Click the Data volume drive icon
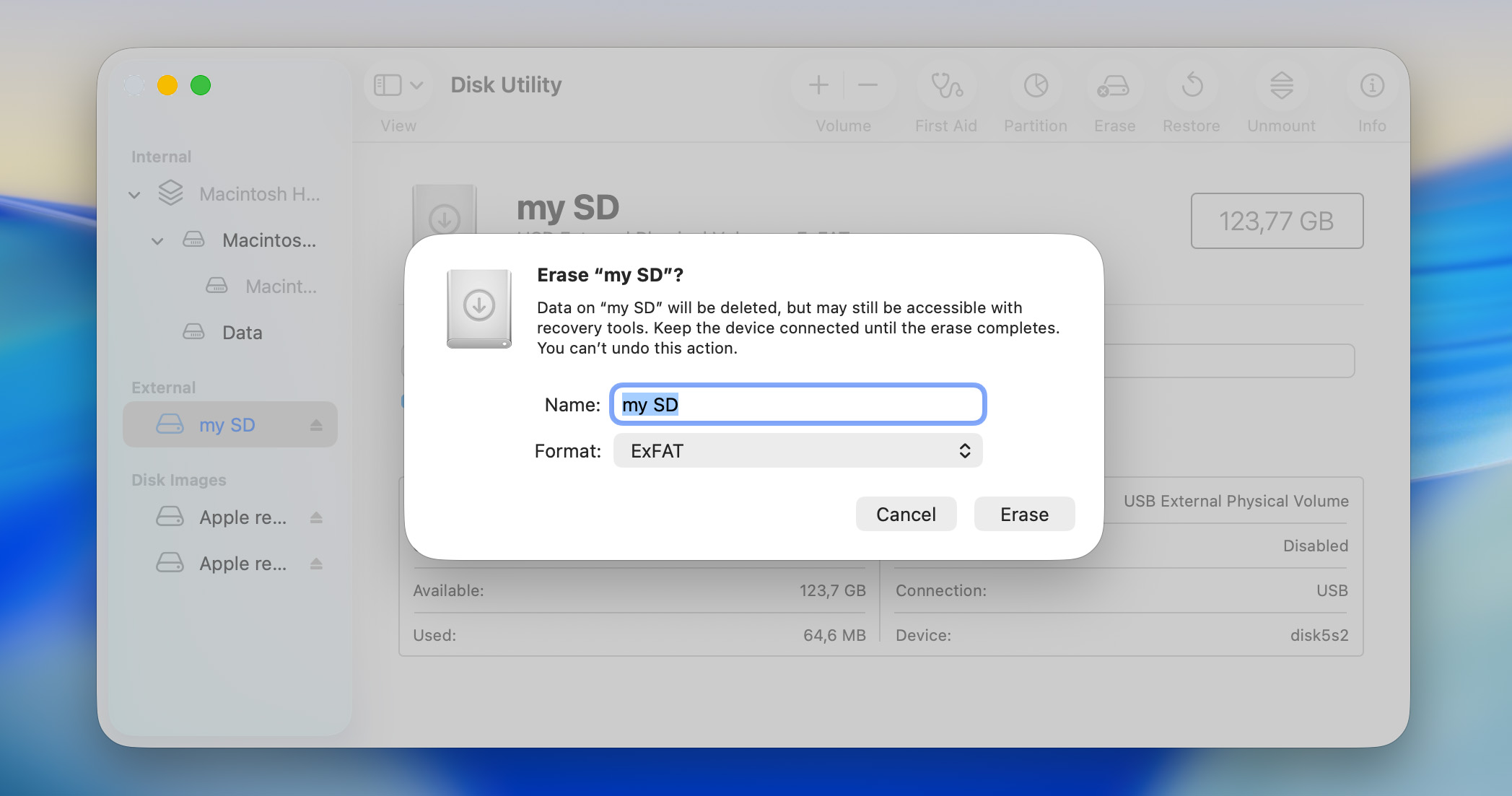This screenshot has height=796, width=1512. (x=193, y=332)
